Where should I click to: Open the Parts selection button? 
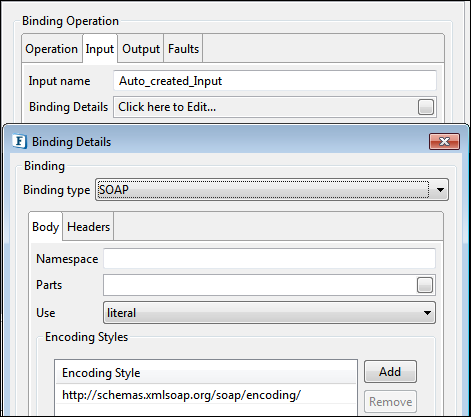coord(425,285)
